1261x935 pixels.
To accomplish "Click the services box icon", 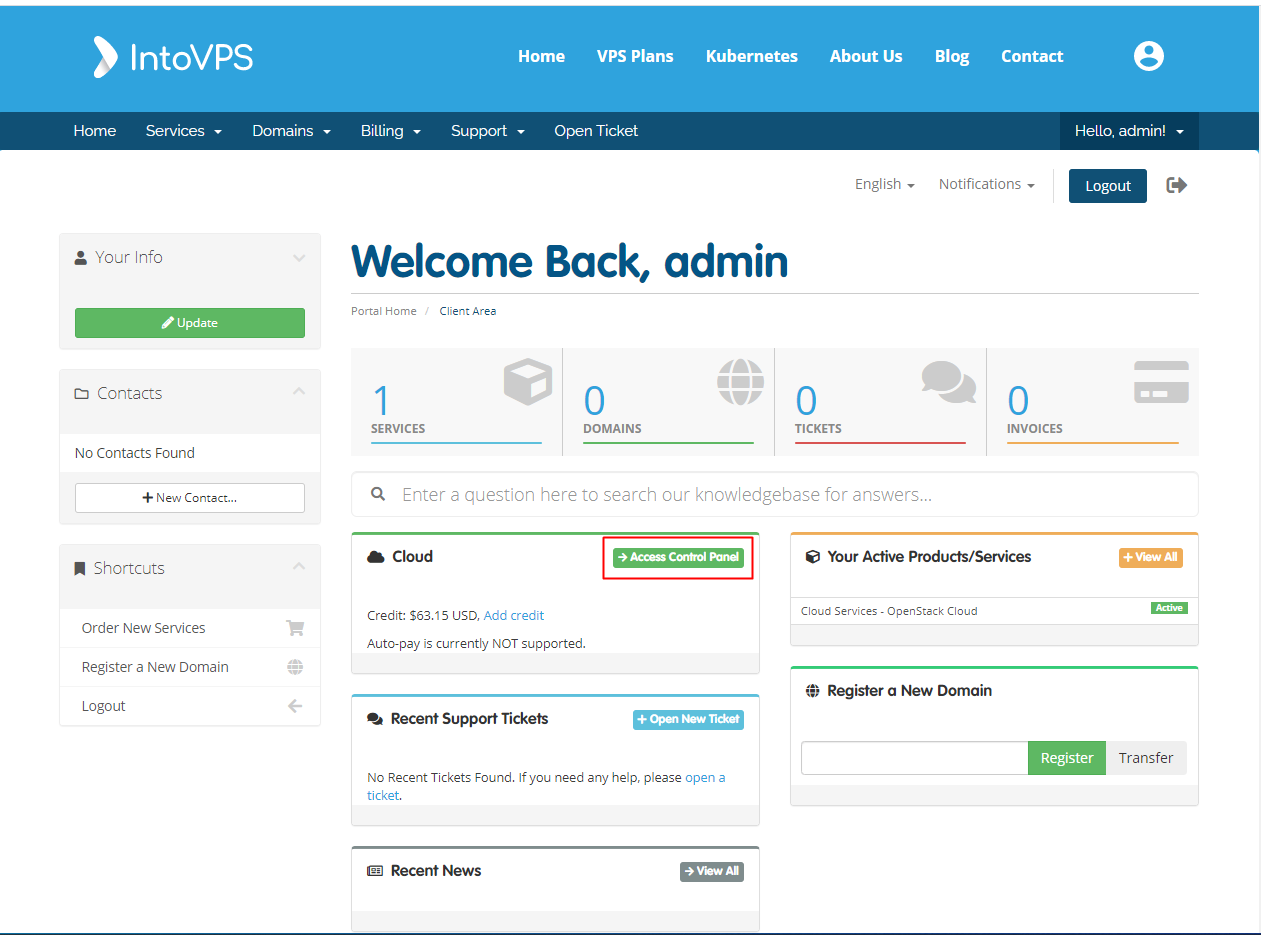I will [x=528, y=382].
